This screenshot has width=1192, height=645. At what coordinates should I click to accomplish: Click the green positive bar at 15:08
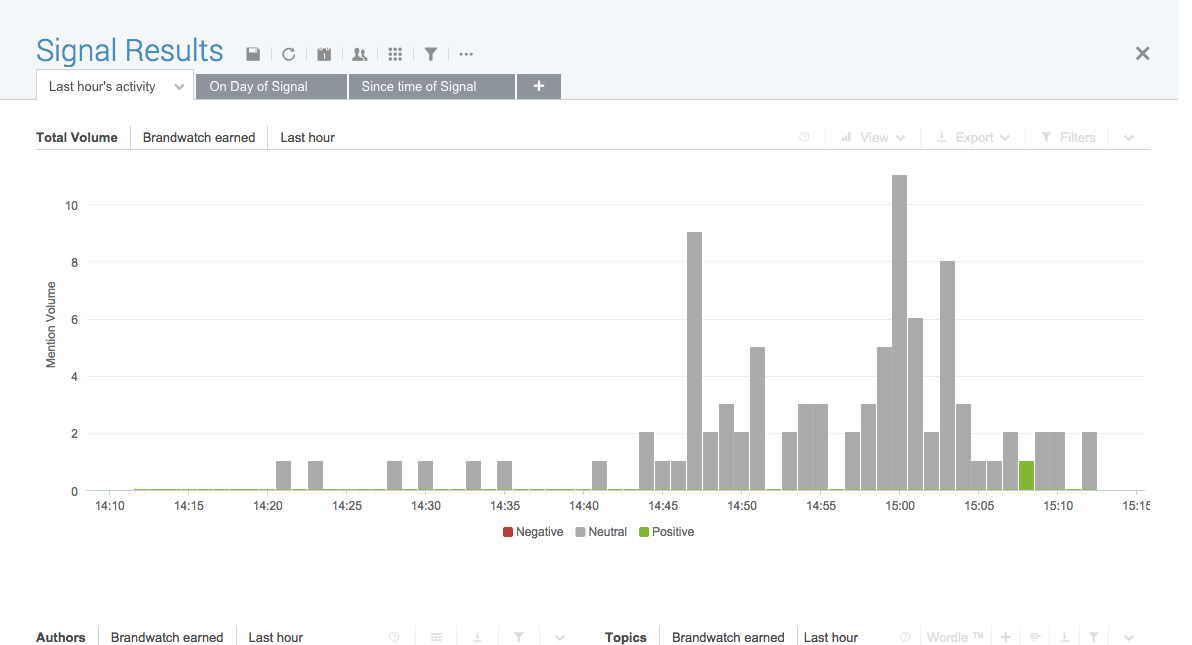pos(1026,476)
